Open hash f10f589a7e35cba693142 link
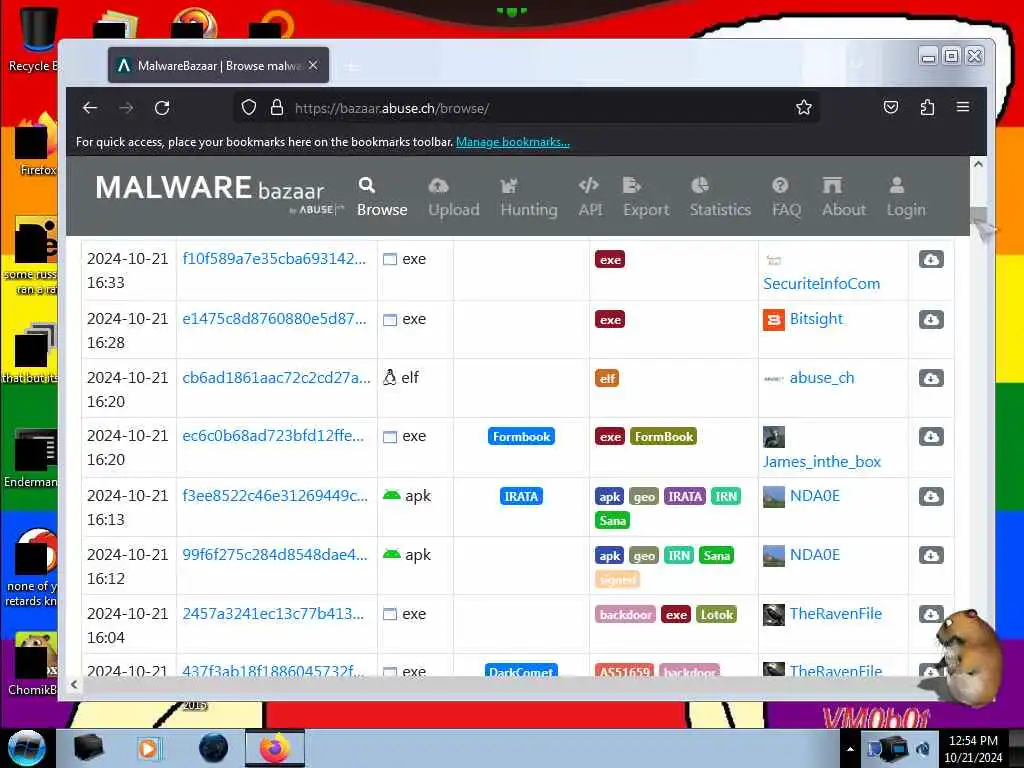Viewport: 1024px width, 768px height. [274, 259]
